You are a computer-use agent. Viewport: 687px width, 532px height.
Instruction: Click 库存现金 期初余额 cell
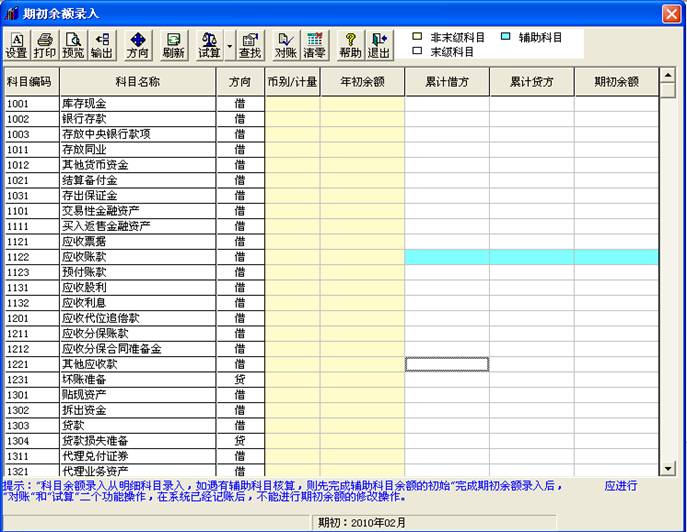coord(616,104)
